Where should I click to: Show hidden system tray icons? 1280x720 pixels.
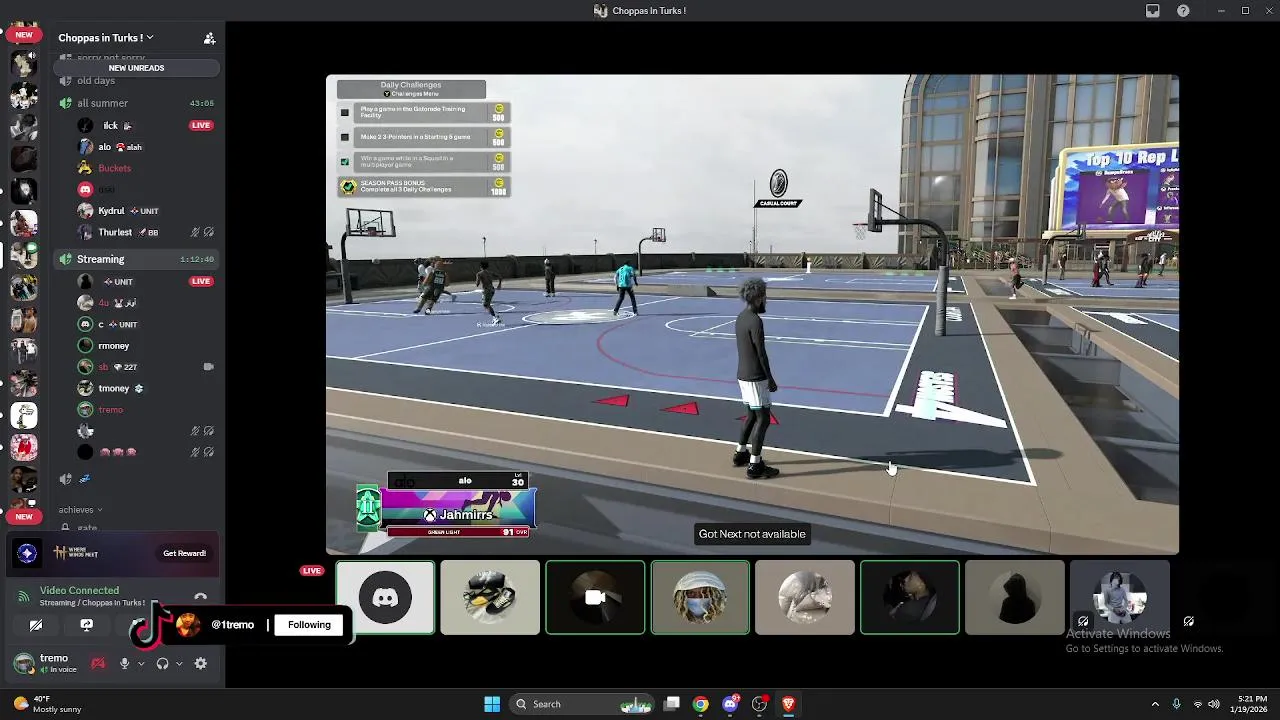tap(1155, 704)
